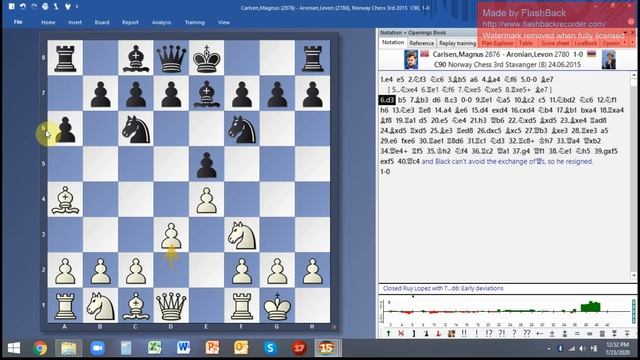Screen dimensions: 640x360
Task: Open the Insert ribbon tab
Action: point(75,22)
